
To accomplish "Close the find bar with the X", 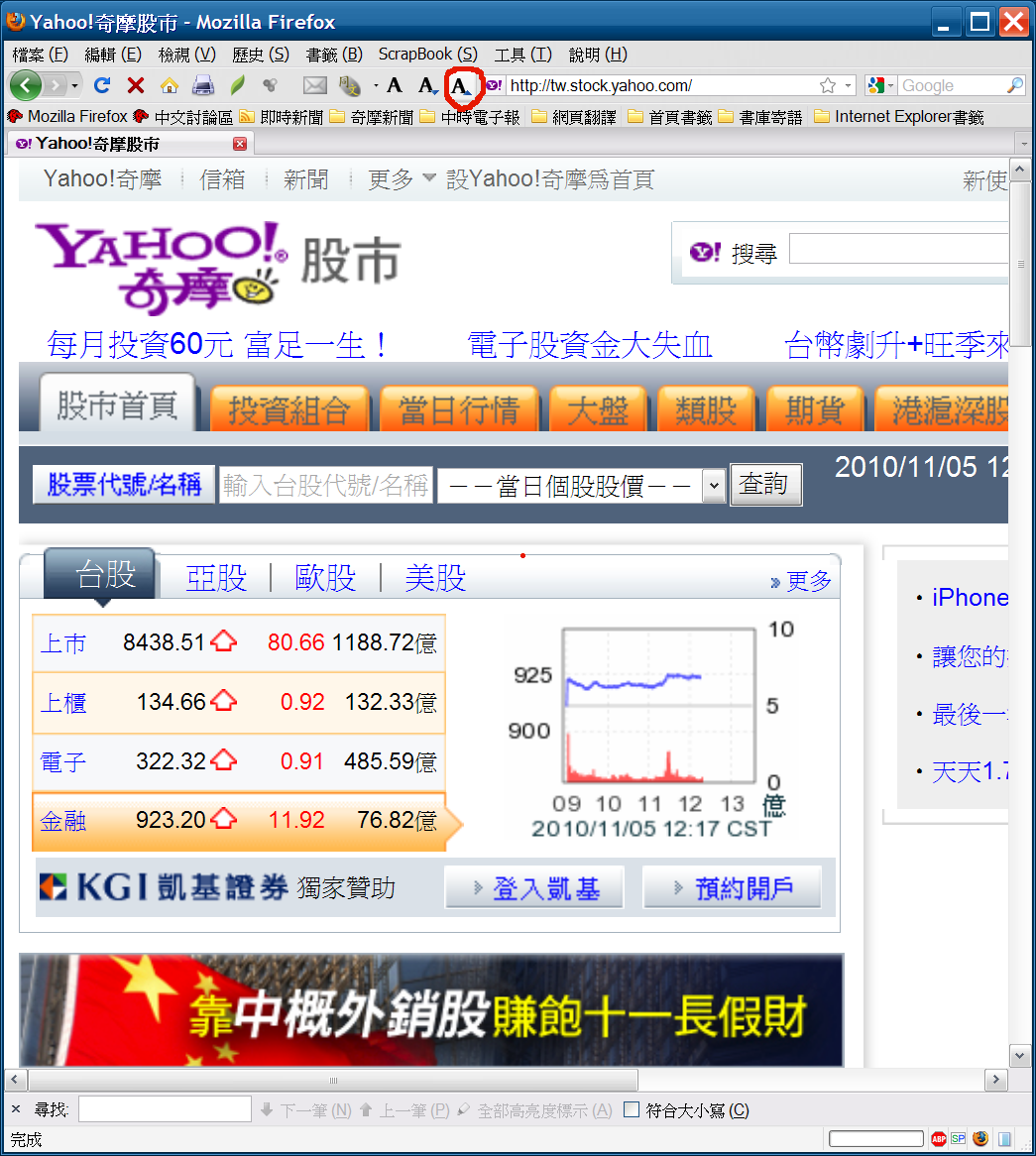I will tap(16, 1109).
